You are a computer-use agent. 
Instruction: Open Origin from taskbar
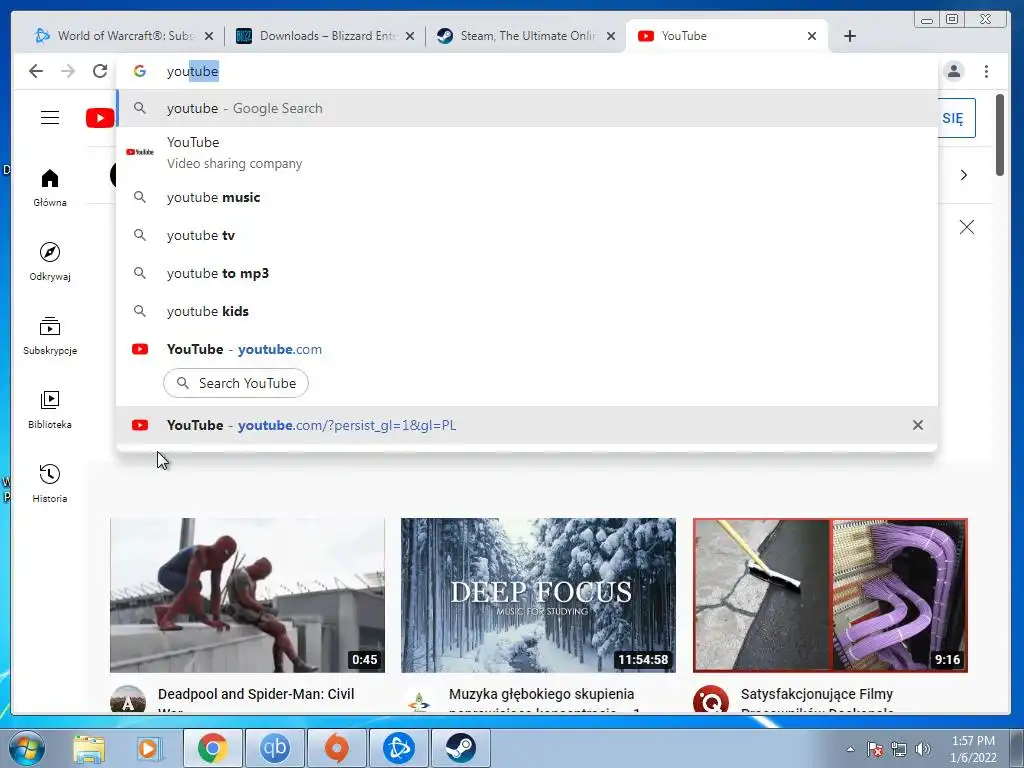pos(336,748)
